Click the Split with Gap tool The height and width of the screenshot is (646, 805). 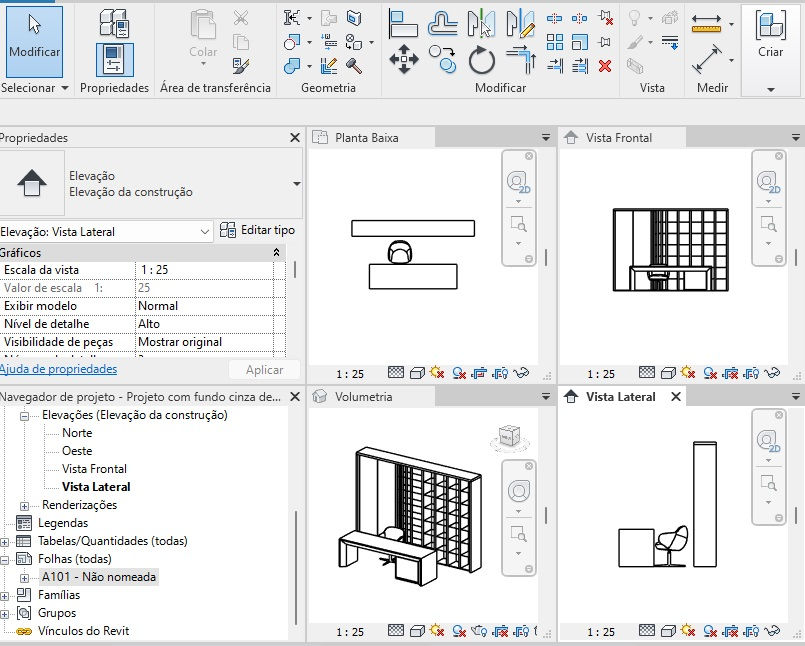pyautogui.click(x=580, y=19)
